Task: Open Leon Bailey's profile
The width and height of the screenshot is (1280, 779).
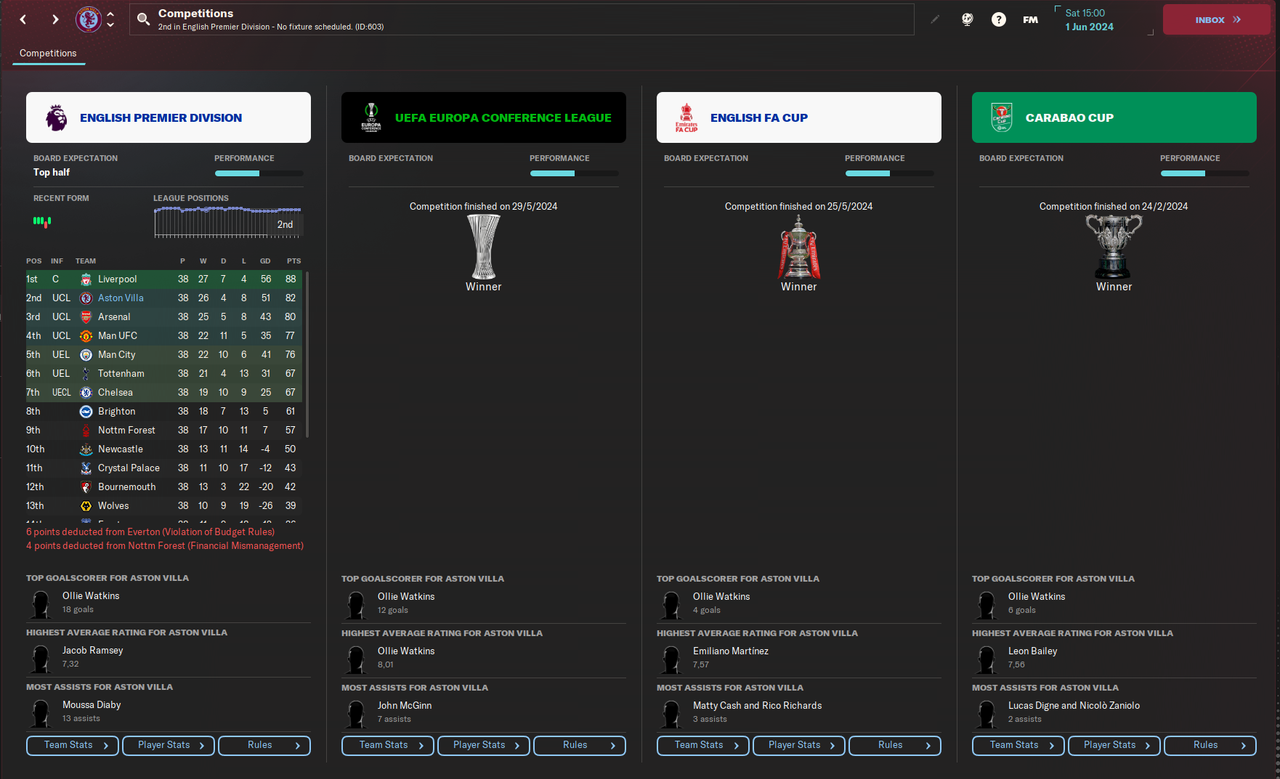Action: (1033, 651)
